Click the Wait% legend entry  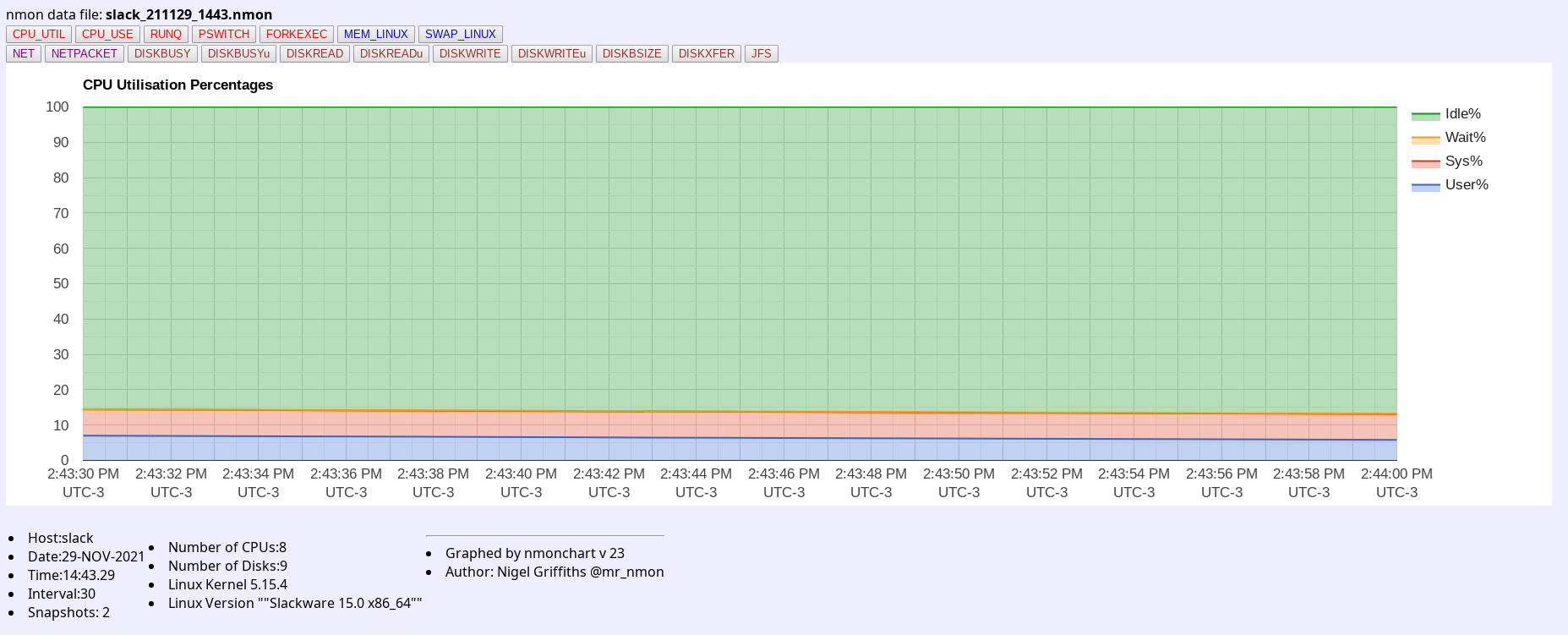click(1465, 138)
